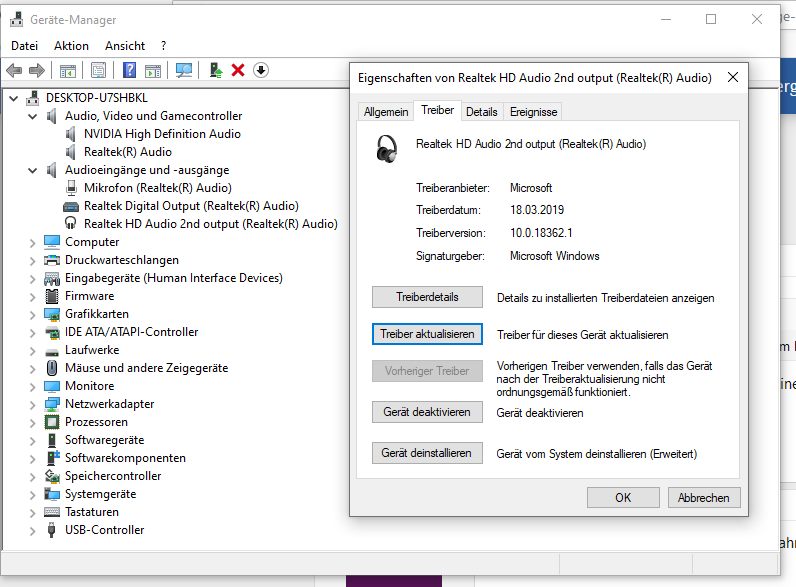Open the Datei menu

24,46
